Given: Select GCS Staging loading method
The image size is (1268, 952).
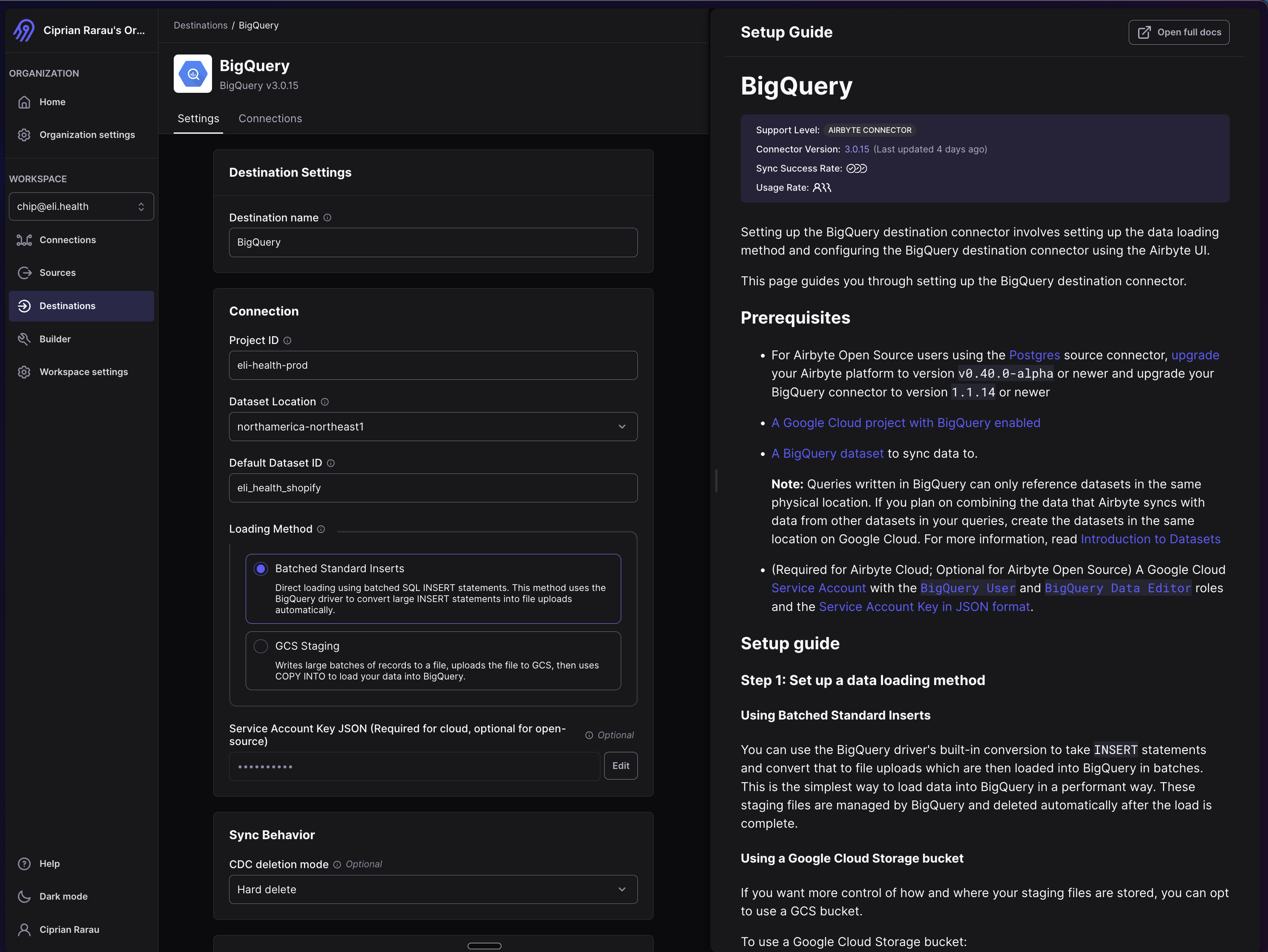Looking at the screenshot, I should (x=261, y=646).
